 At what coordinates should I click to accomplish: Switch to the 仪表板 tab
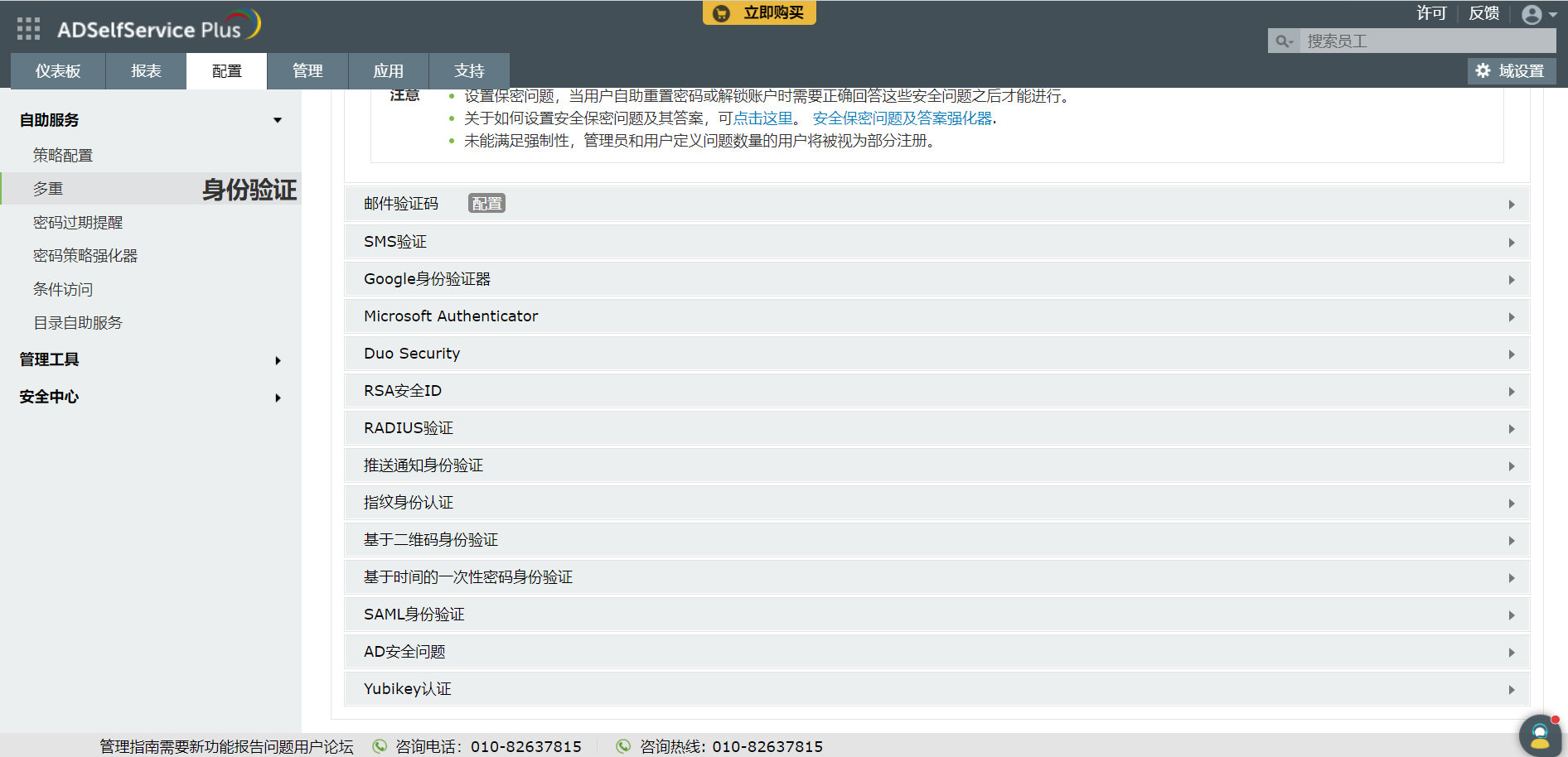pyautogui.click(x=58, y=71)
